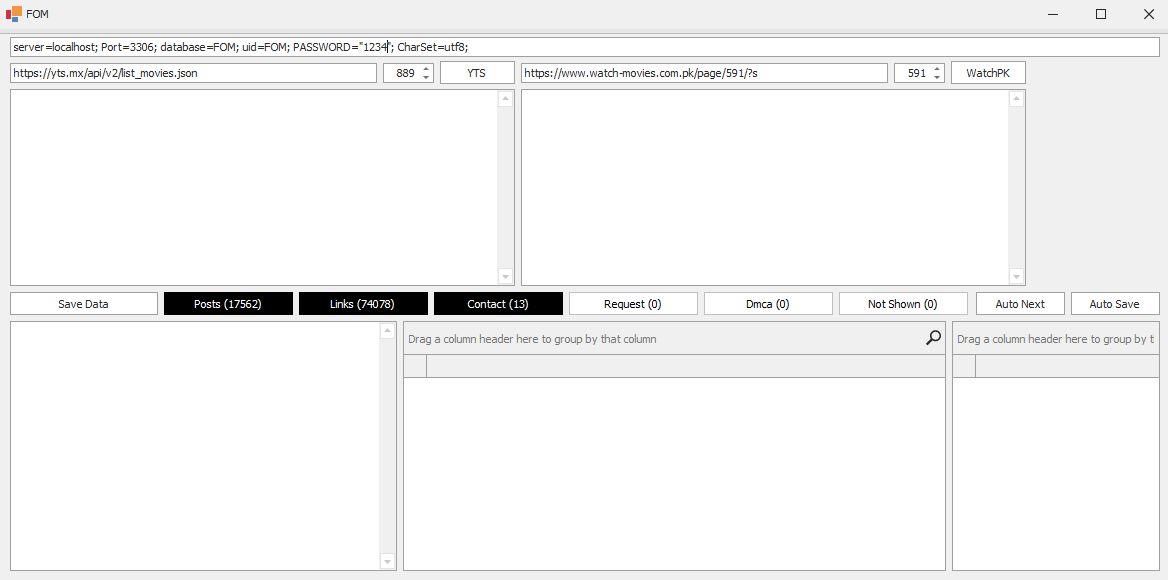Click the row indicator header cell of the right grid
This screenshot has width=1168, height=580.
[x=965, y=366]
